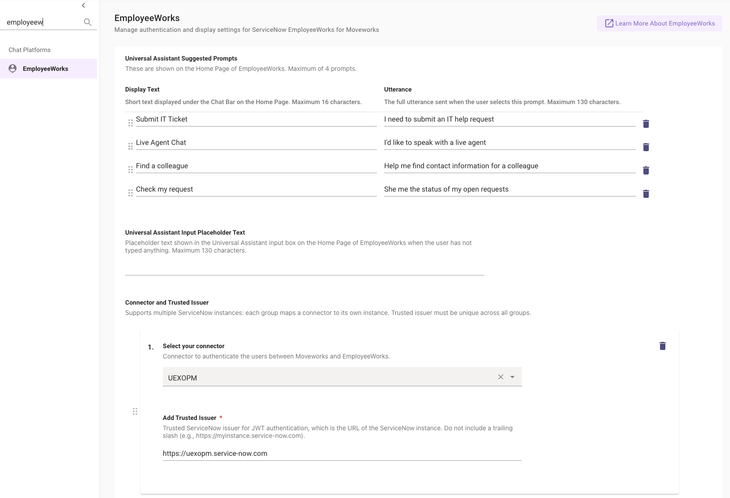Open Learn More About EmployeeWorks link
This screenshot has height=498, width=730.
click(659, 23)
